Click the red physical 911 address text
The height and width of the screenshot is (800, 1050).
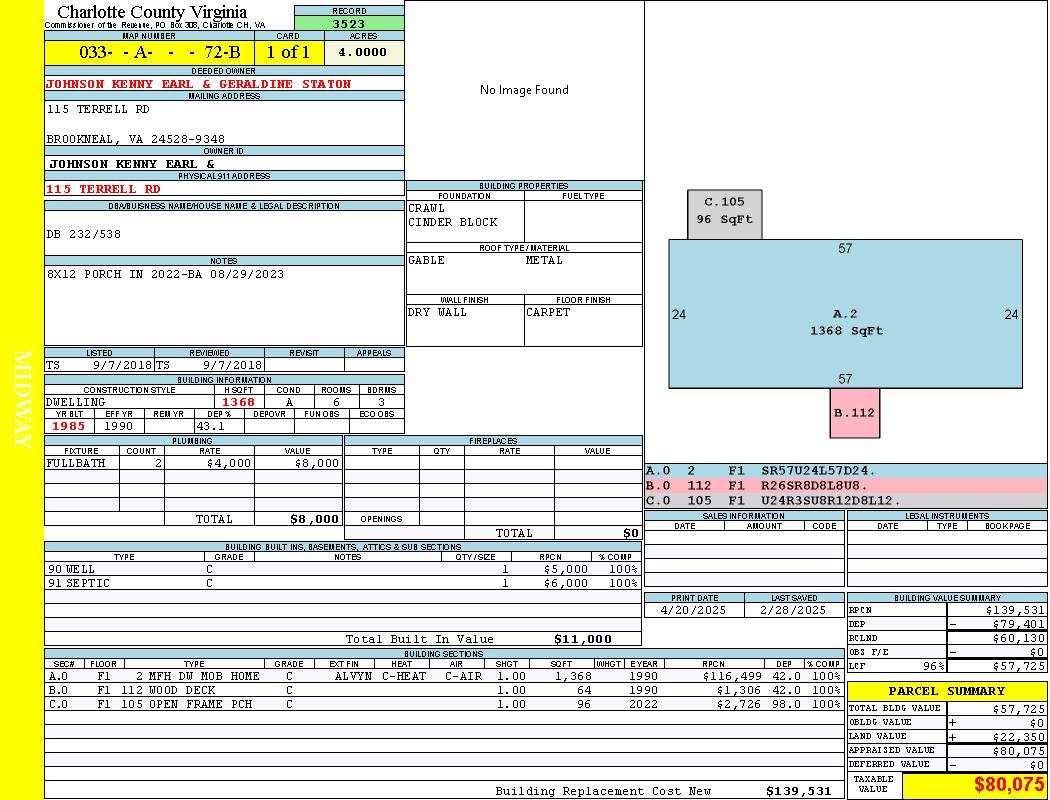pyautogui.click(x=103, y=189)
